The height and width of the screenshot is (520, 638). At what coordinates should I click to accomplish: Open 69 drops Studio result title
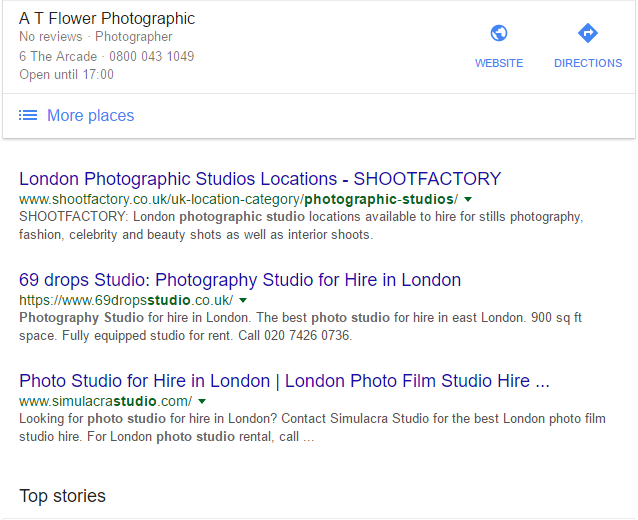click(x=240, y=280)
